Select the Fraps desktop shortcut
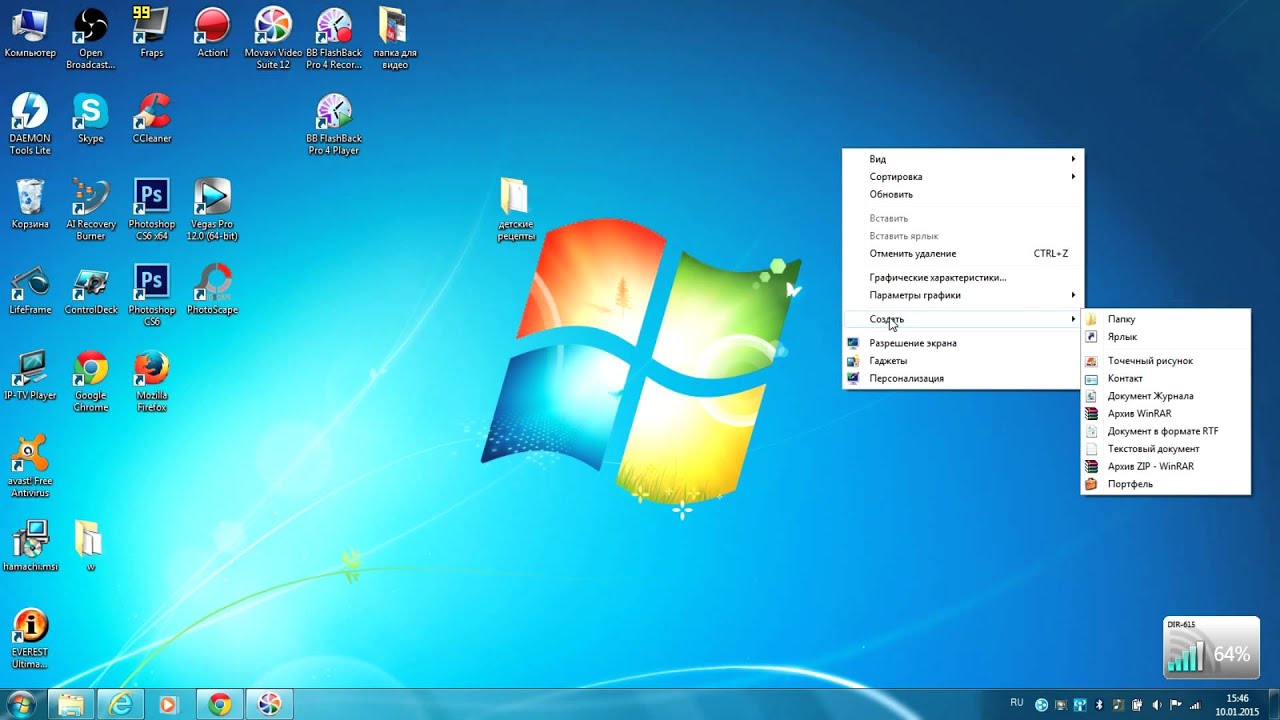 pos(152,33)
